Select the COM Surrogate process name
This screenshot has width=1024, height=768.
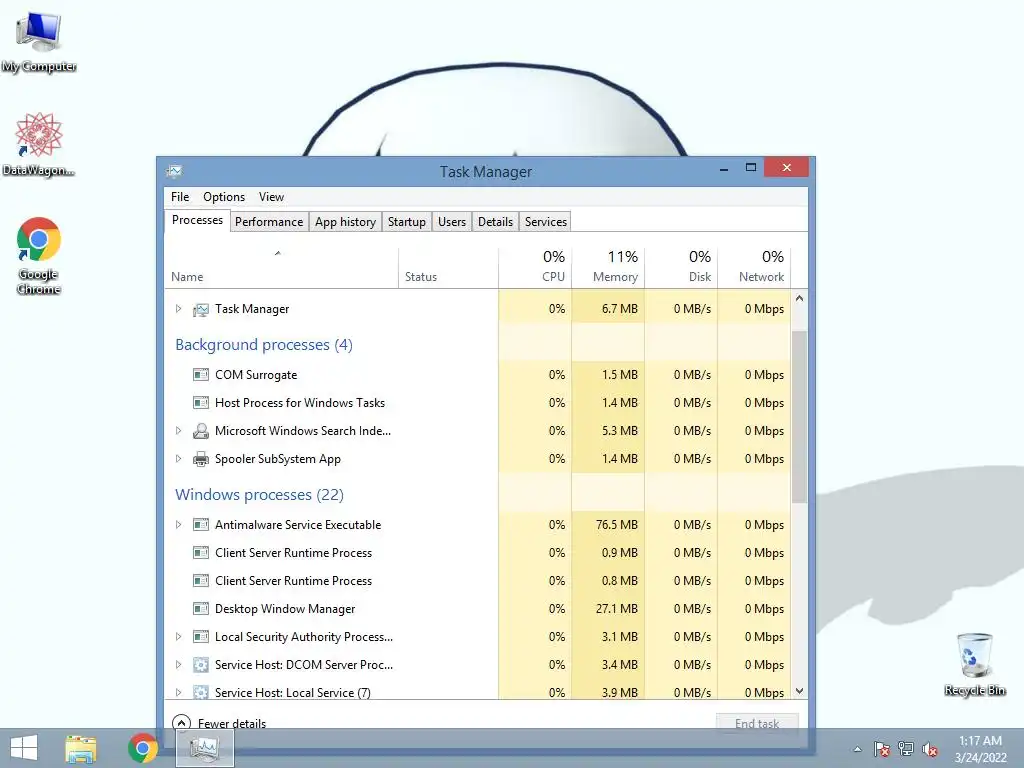256,375
